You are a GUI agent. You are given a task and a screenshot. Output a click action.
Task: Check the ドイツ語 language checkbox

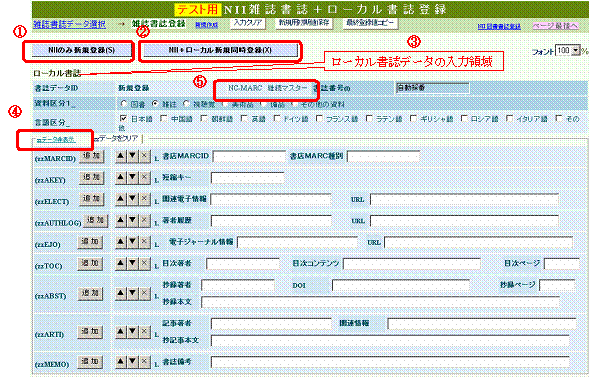pyautogui.click(x=276, y=119)
